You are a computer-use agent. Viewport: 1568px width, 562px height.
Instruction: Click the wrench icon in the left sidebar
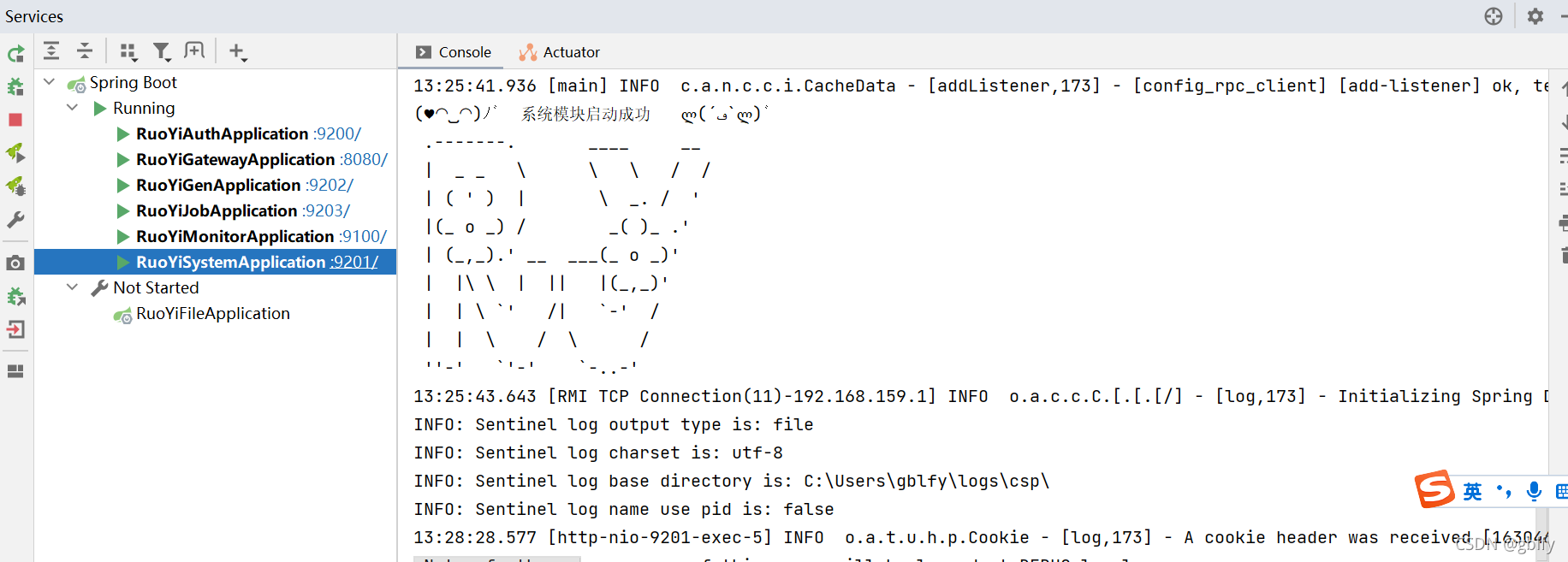click(x=15, y=220)
